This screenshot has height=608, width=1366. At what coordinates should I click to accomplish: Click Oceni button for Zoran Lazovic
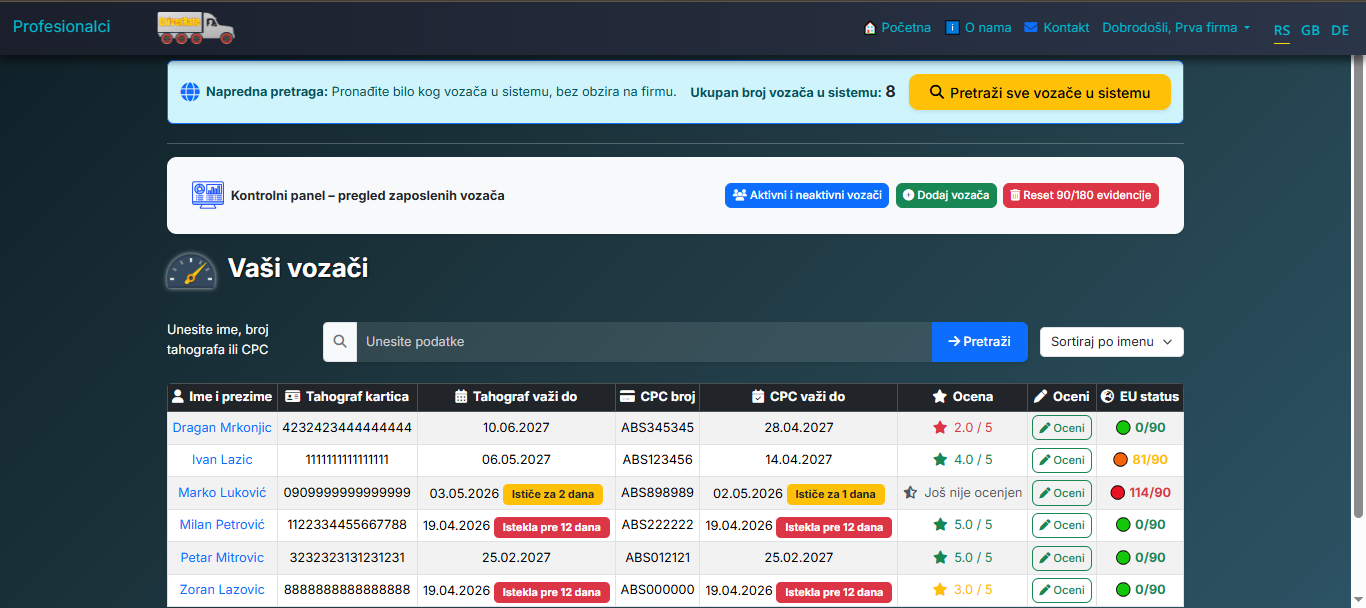coord(1061,590)
